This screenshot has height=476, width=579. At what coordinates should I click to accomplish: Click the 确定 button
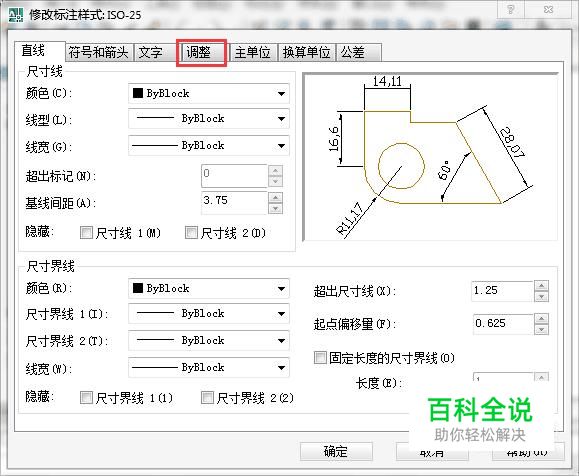336,451
